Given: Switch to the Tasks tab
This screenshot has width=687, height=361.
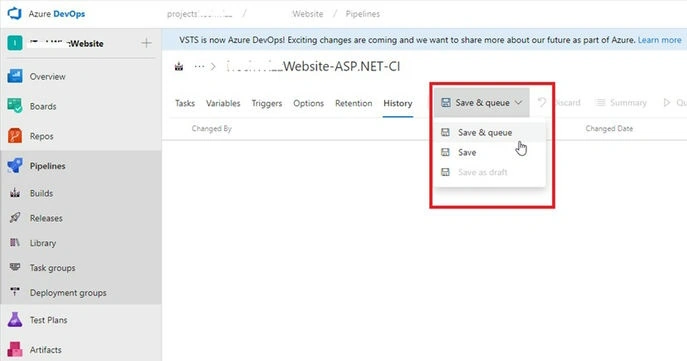Looking at the screenshot, I should click(185, 103).
